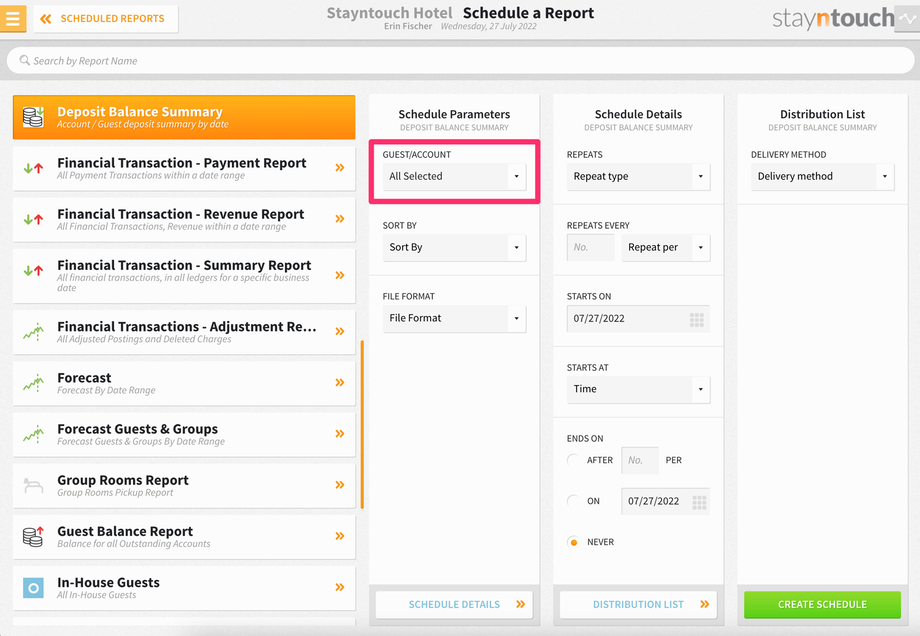Click the Forecast Guests & Groups chevron
The height and width of the screenshot is (636, 920).
(x=340, y=434)
